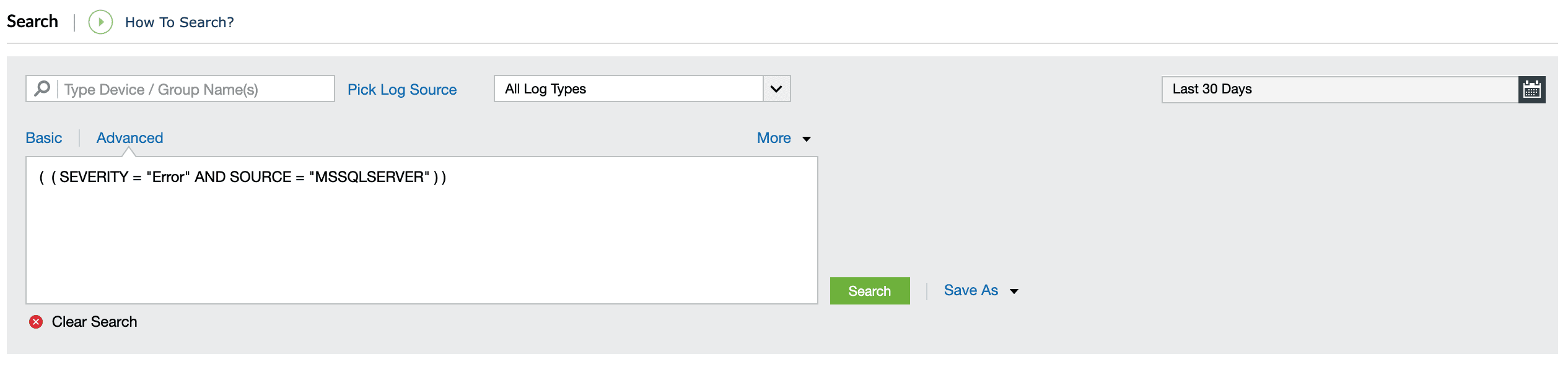Image resolution: width=1568 pixels, height=367 pixels.
Task: Expand the More options dropdown
Action: [807, 138]
